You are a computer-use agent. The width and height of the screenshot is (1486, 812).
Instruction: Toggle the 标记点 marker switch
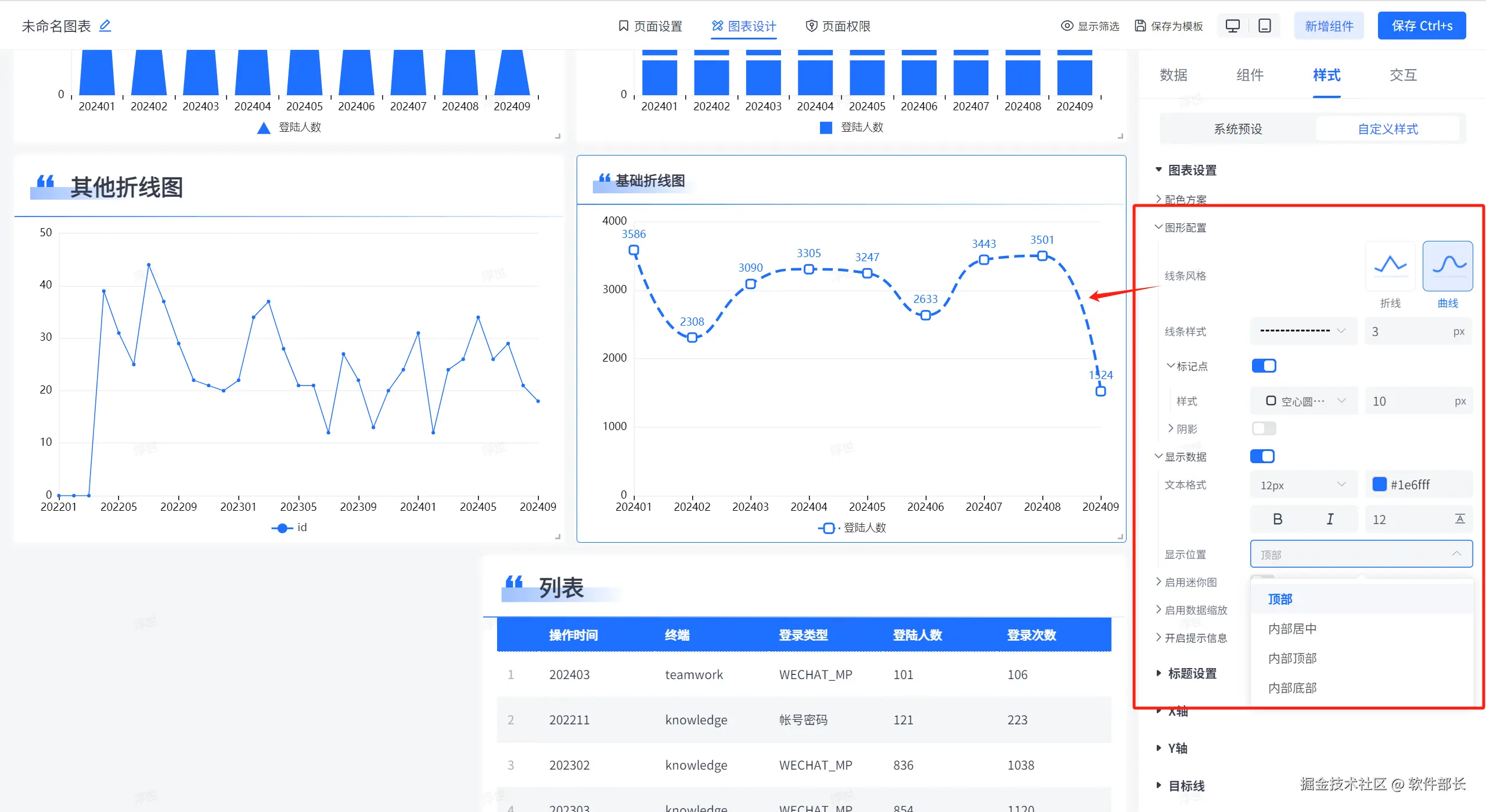[x=1264, y=366]
